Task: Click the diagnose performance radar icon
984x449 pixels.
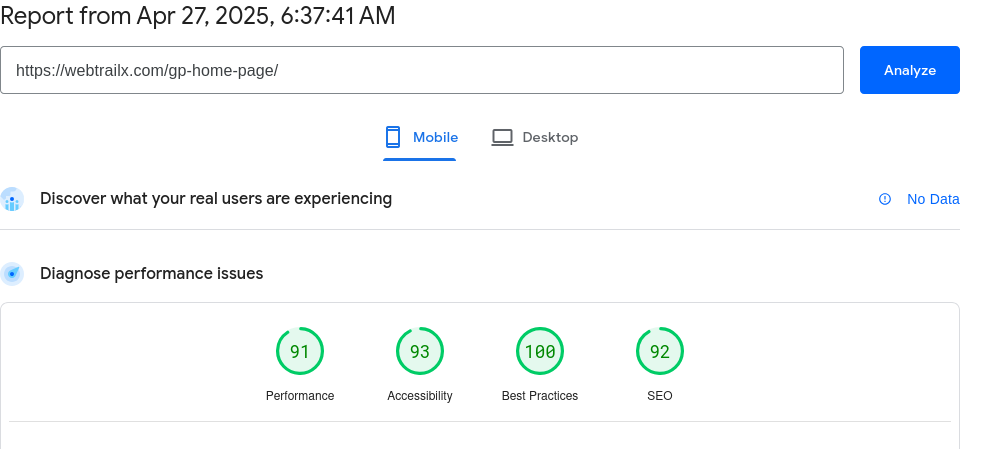Action: (x=12, y=274)
